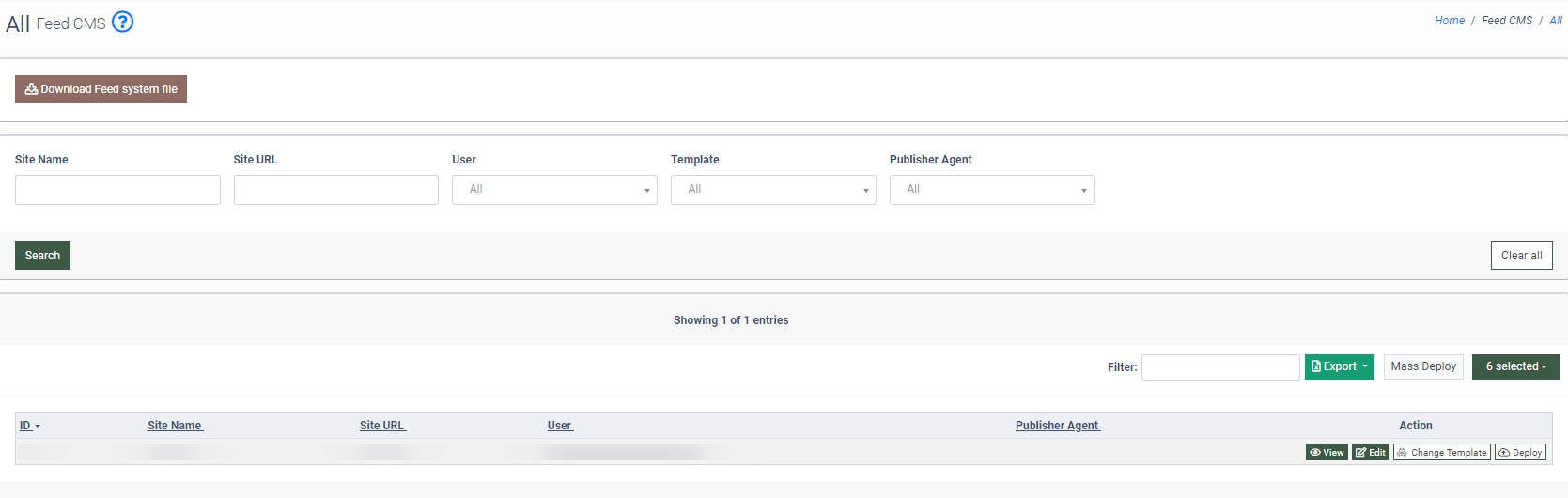Open the Template dropdown

[772, 190]
